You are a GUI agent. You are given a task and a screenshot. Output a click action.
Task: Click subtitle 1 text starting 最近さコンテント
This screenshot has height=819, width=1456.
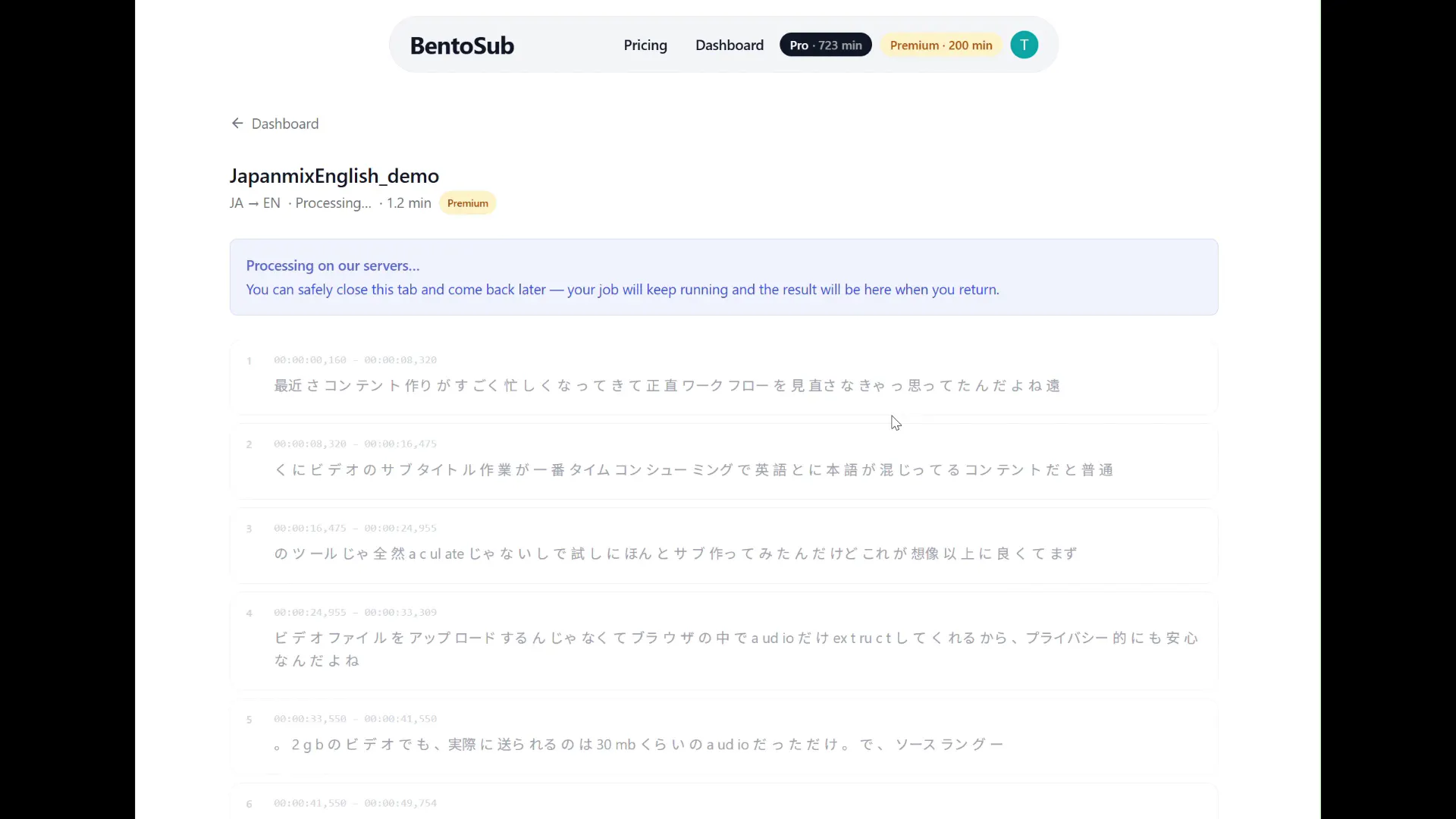click(667, 386)
